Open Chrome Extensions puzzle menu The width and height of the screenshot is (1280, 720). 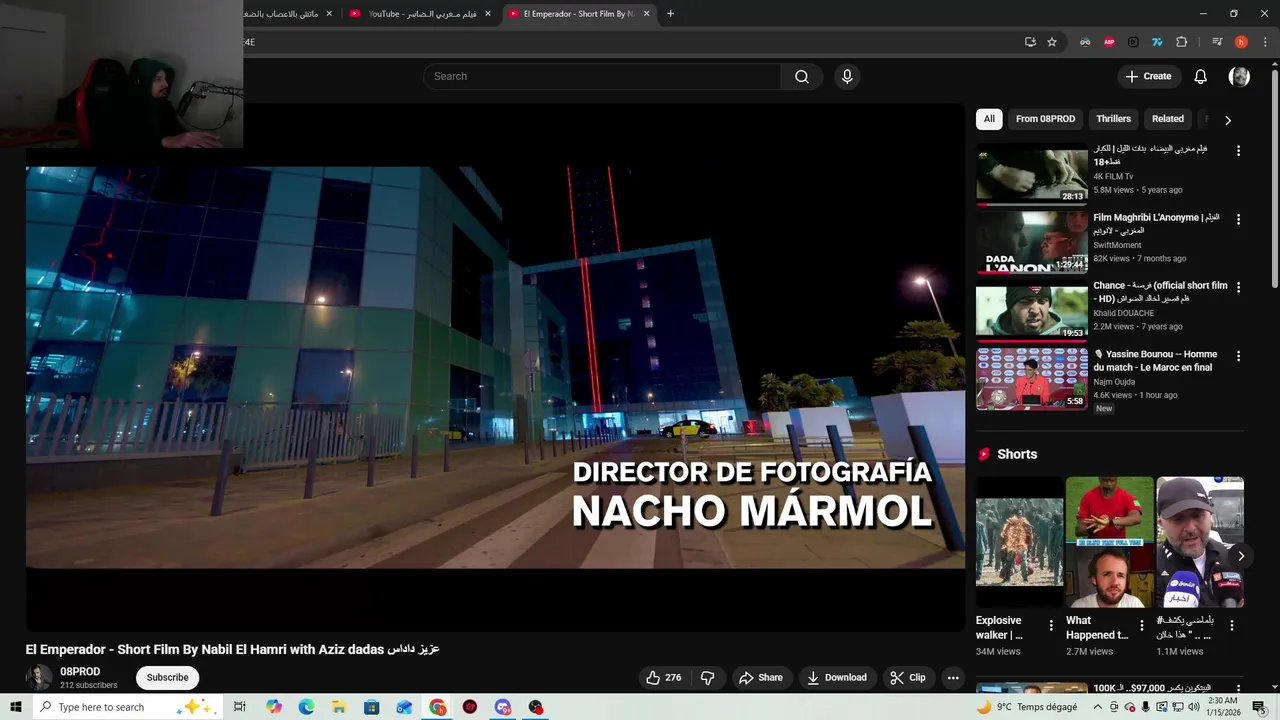pos(1181,42)
